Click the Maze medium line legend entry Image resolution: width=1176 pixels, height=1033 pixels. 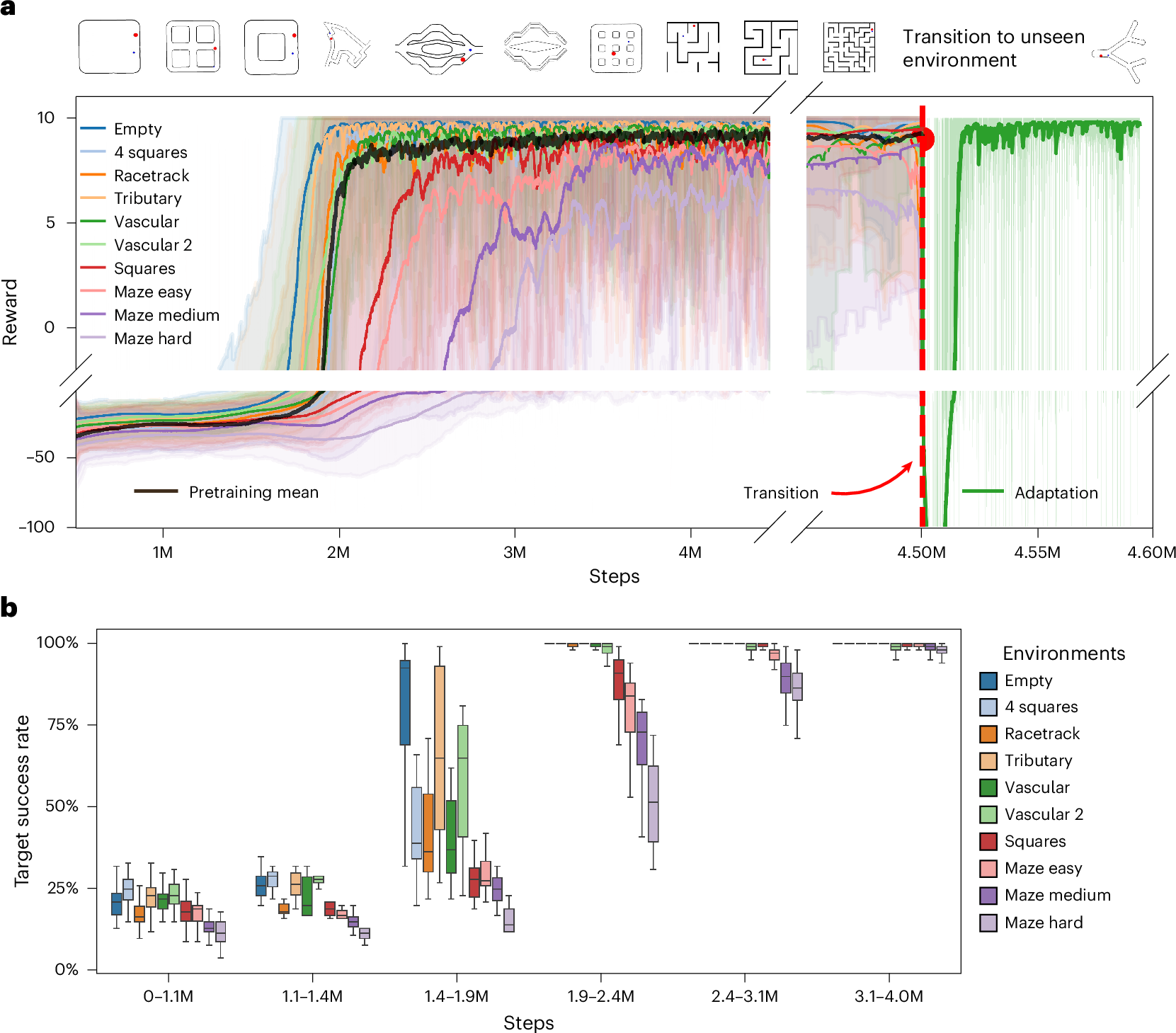tap(166, 315)
